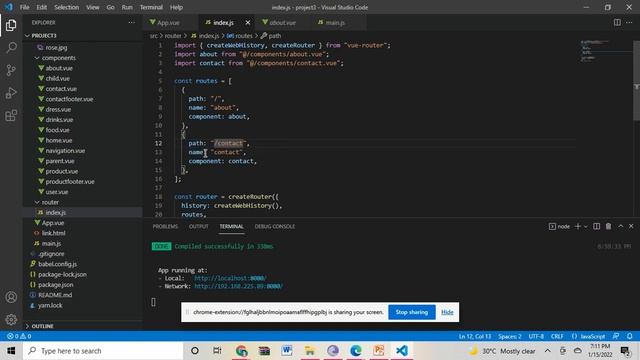Image resolution: width=640 pixels, height=360 pixels.
Task: Click the code minimap
Action: click(606, 51)
